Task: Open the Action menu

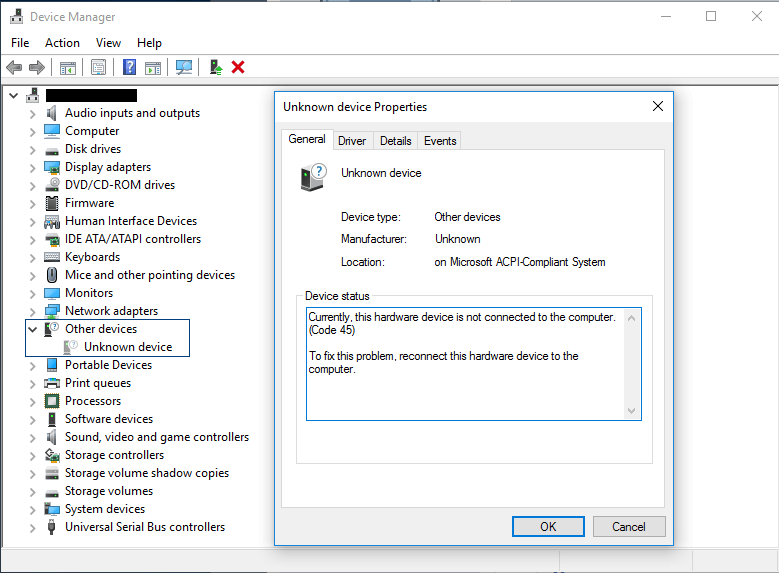Action: click(x=62, y=43)
